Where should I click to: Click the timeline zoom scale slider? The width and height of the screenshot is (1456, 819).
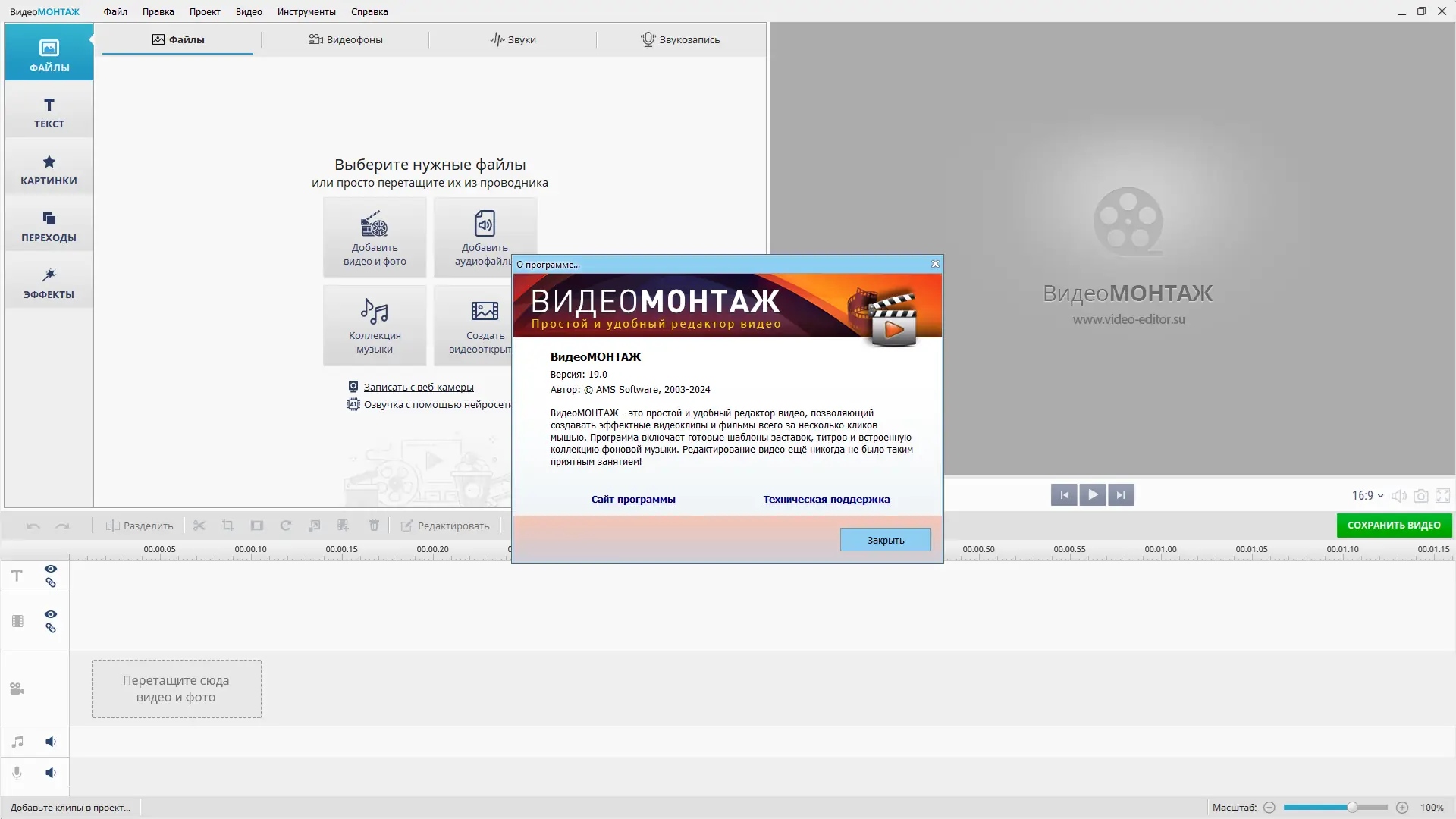1351,808
